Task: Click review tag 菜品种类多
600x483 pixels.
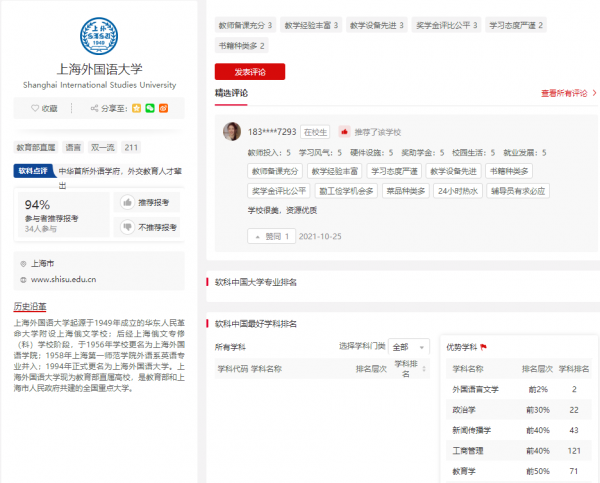Action: click(406, 191)
